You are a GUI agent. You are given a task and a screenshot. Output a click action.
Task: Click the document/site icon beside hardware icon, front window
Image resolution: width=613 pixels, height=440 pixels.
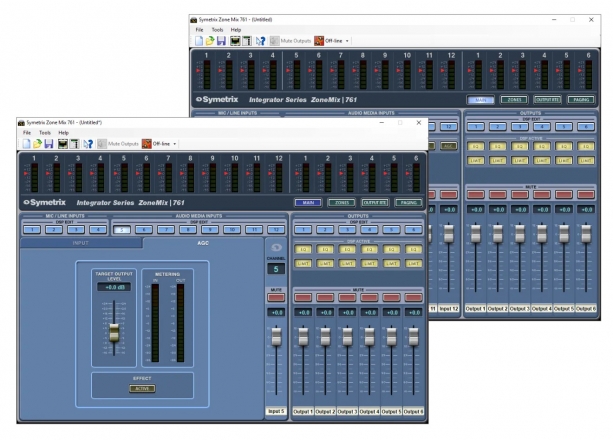[74, 144]
